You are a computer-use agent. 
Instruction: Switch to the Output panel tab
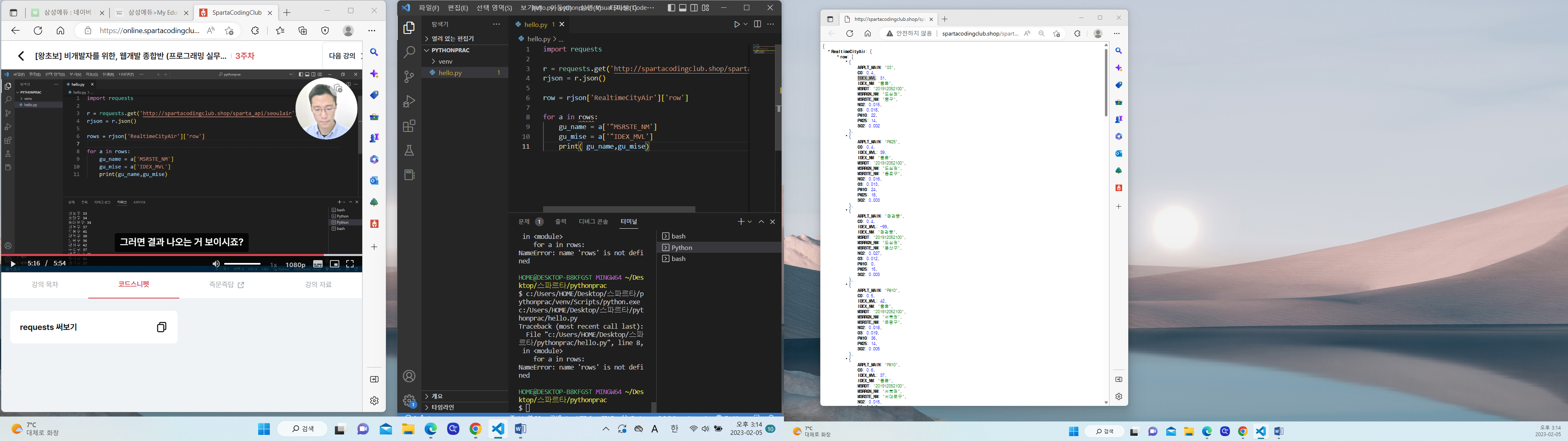coord(561,222)
